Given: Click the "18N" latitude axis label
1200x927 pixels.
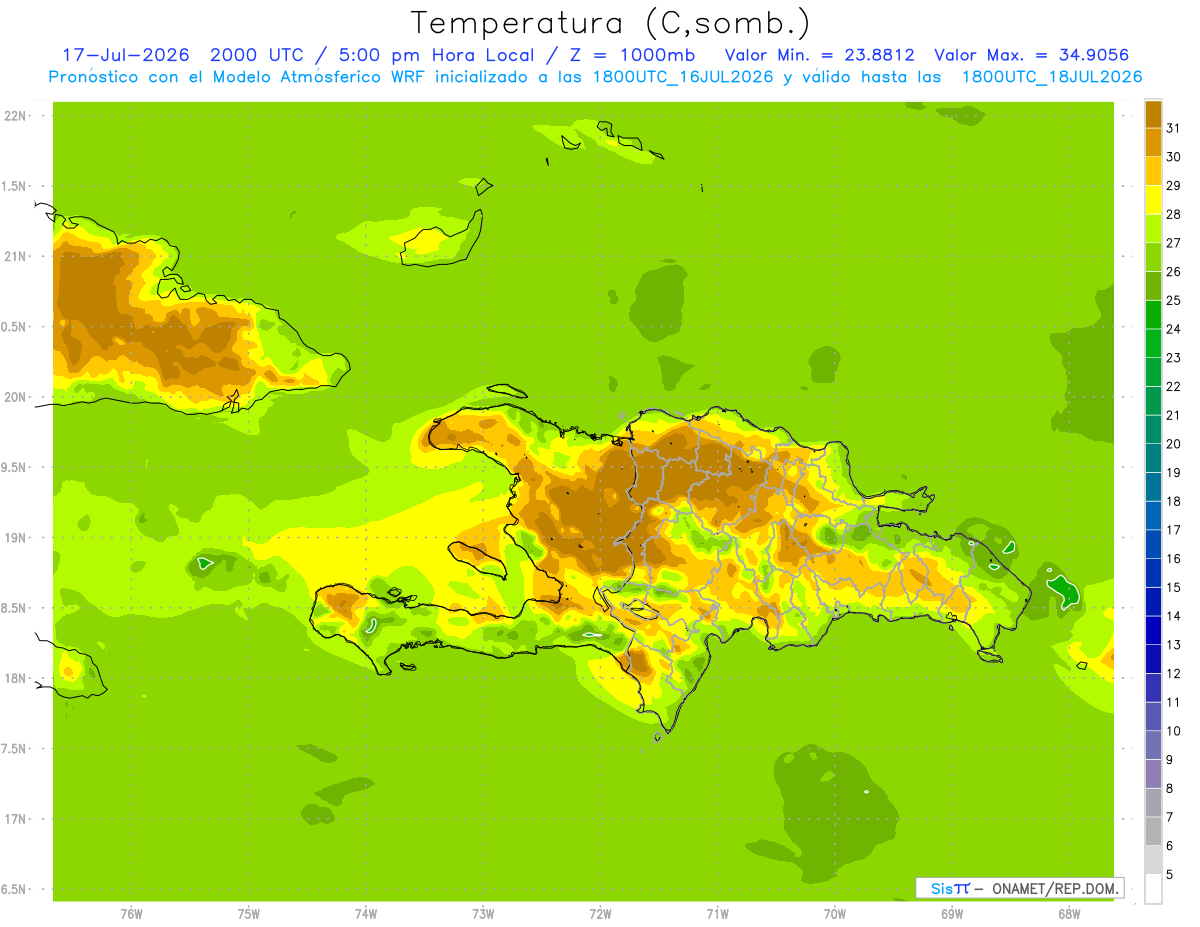Looking at the screenshot, I should pyautogui.click(x=14, y=678).
